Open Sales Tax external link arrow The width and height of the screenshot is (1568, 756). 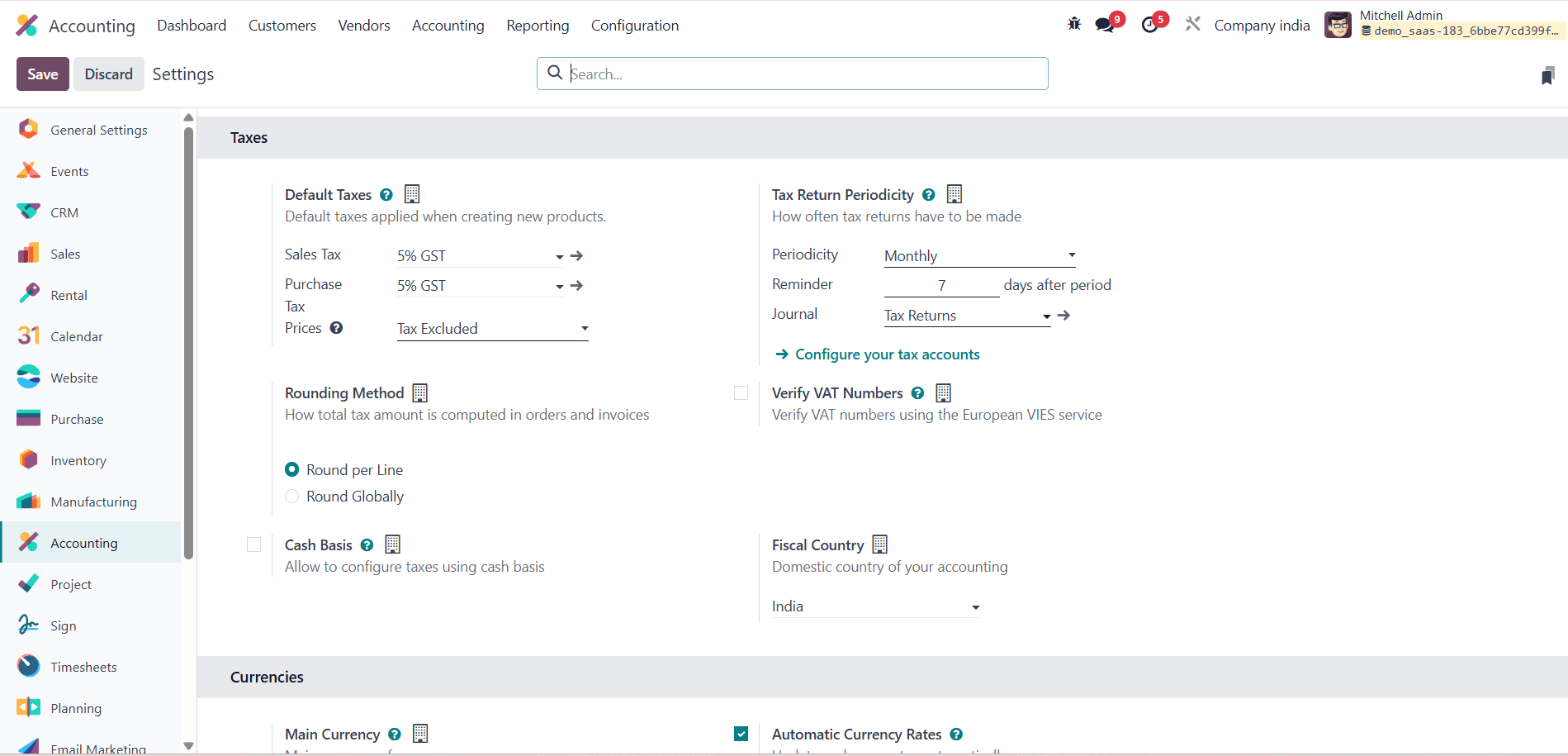[x=577, y=256]
